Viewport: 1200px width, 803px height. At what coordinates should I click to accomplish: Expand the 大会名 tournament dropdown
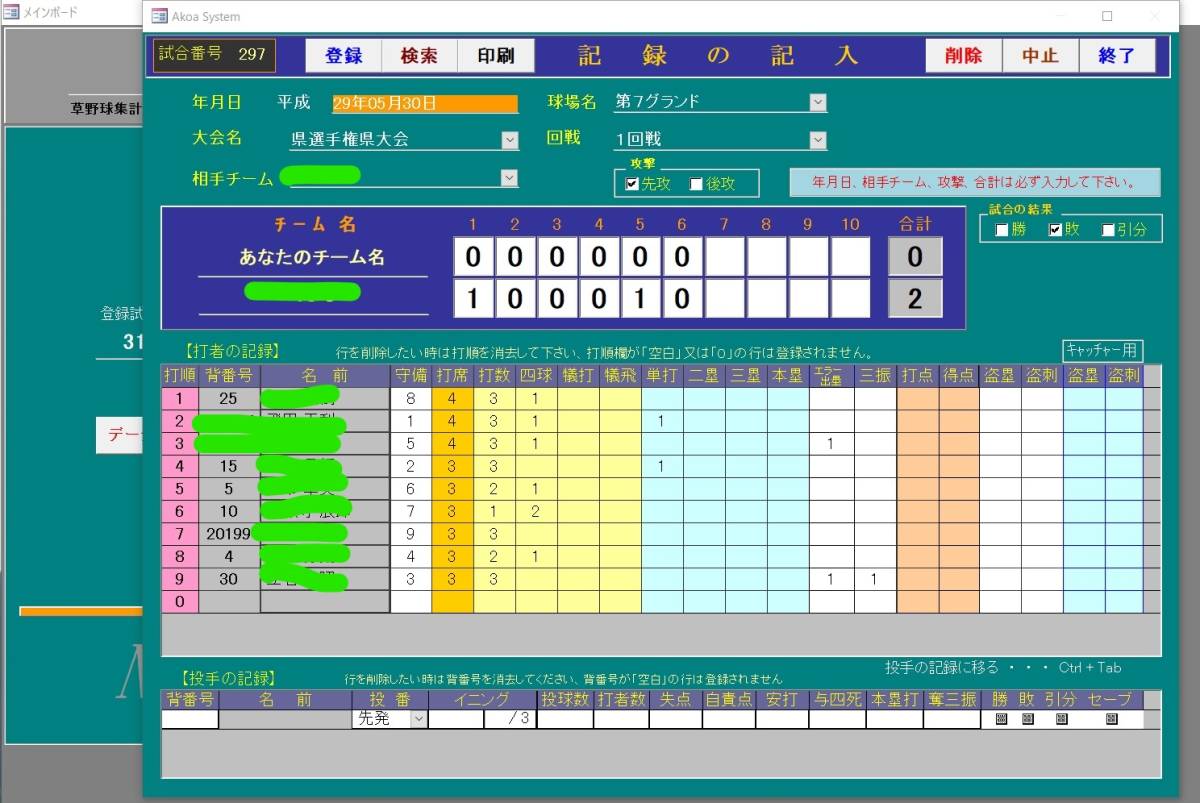click(510, 140)
